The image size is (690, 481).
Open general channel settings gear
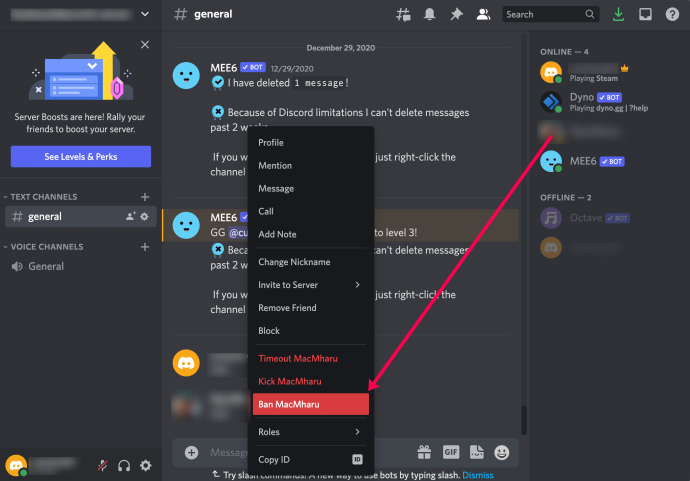(x=144, y=217)
